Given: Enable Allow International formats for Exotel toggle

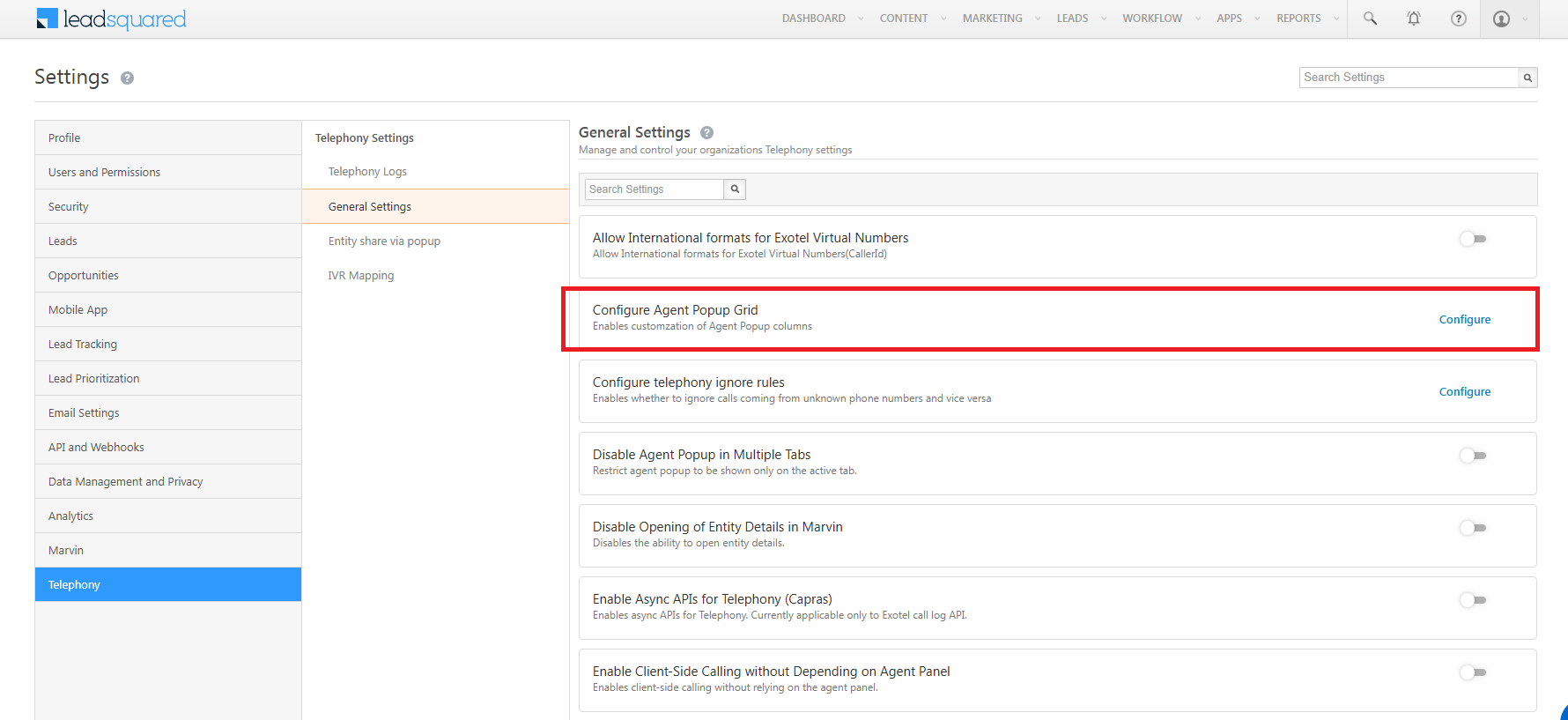Looking at the screenshot, I should tap(1473, 239).
